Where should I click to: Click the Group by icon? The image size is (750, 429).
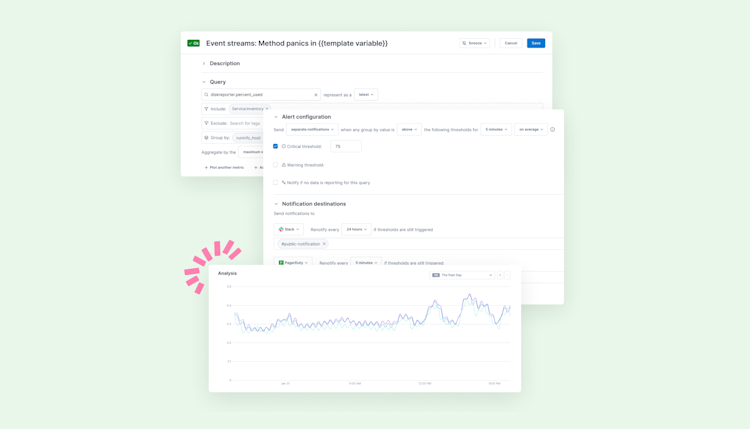[x=206, y=138]
